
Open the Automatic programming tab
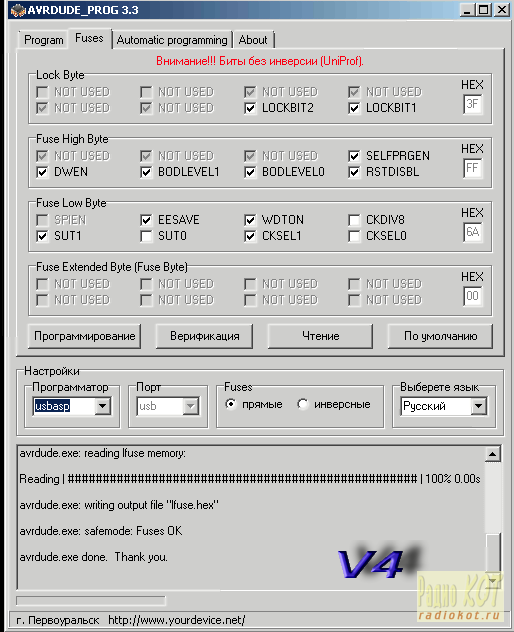coord(172,40)
